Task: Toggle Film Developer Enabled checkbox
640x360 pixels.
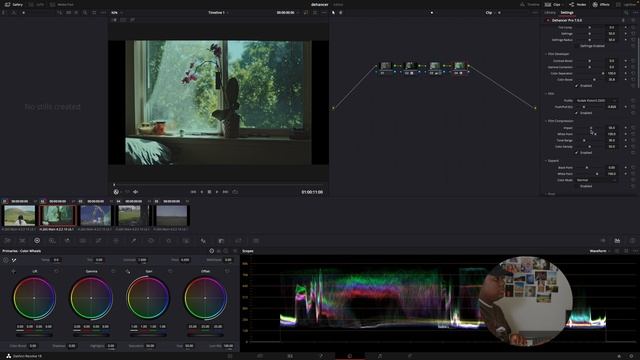Action: pyautogui.click(x=577, y=86)
